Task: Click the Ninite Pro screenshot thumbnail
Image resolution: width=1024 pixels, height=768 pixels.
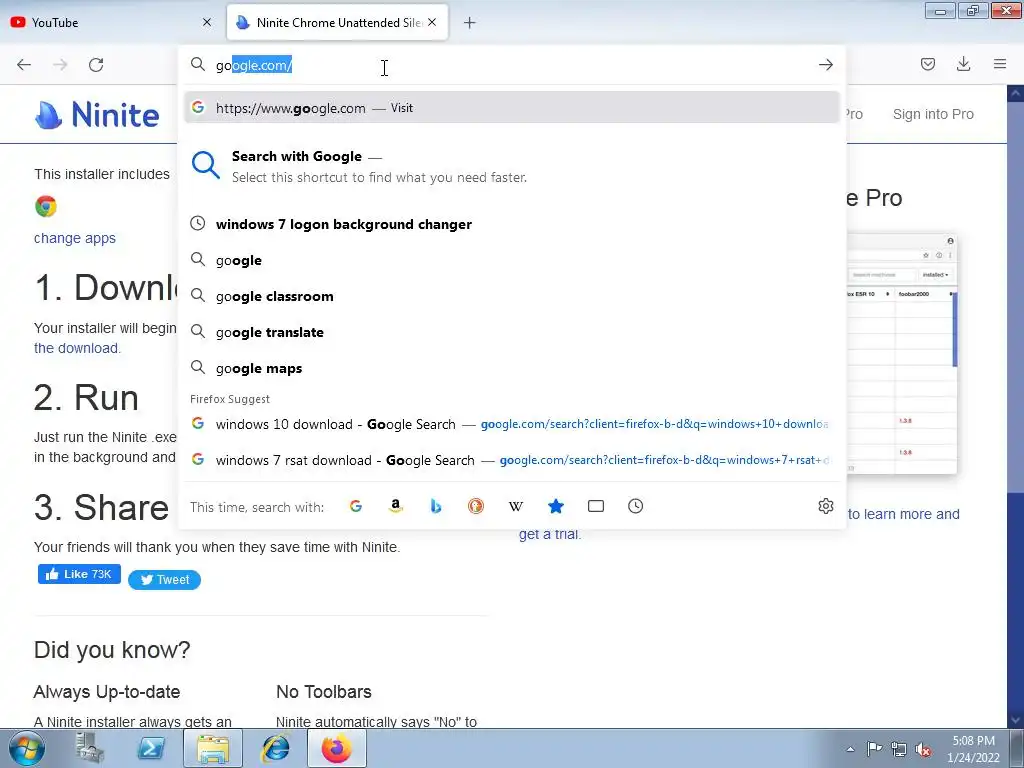Action: pyautogui.click(x=901, y=353)
